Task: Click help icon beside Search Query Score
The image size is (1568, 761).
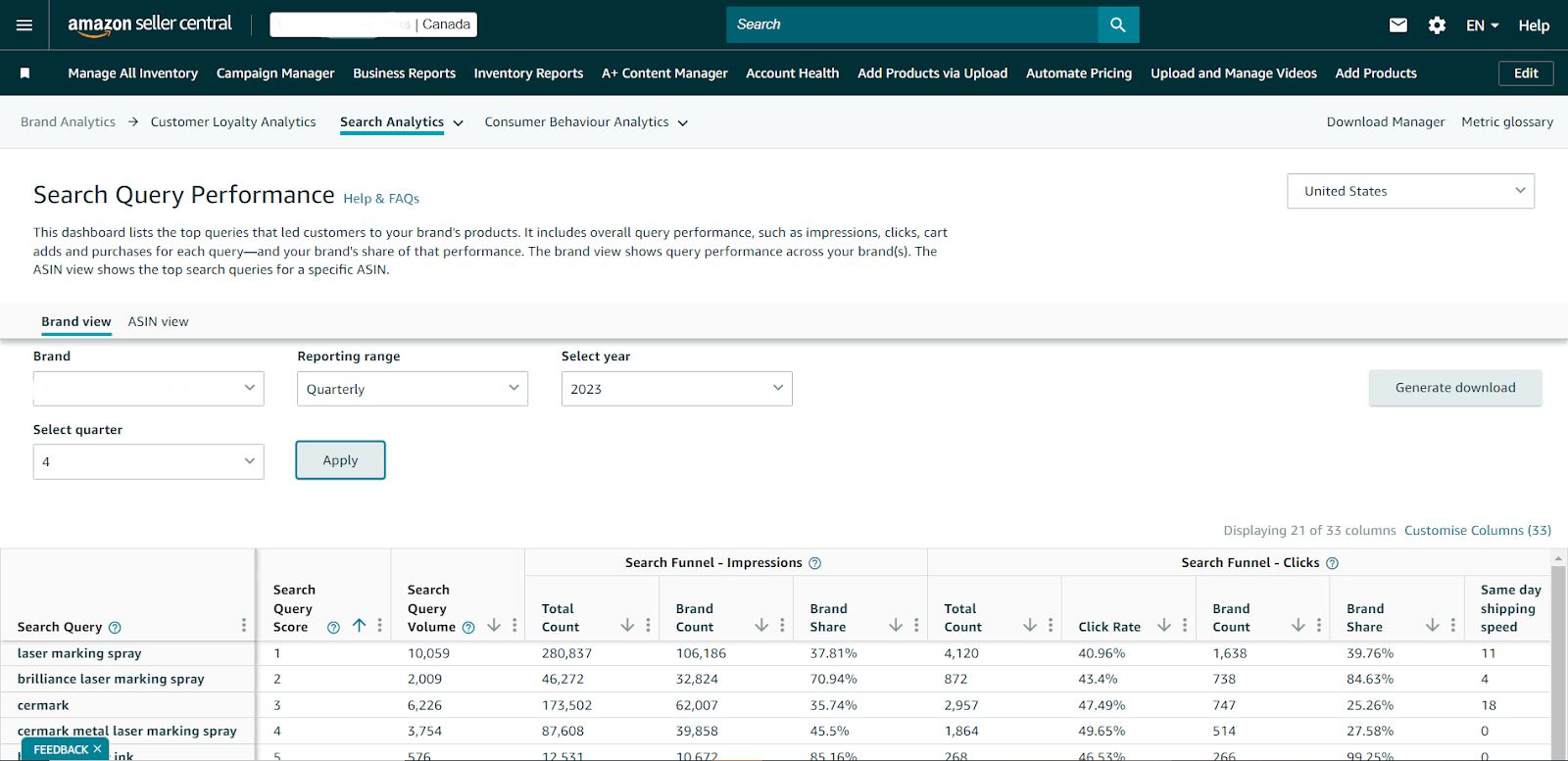Action: tap(333, 628)
